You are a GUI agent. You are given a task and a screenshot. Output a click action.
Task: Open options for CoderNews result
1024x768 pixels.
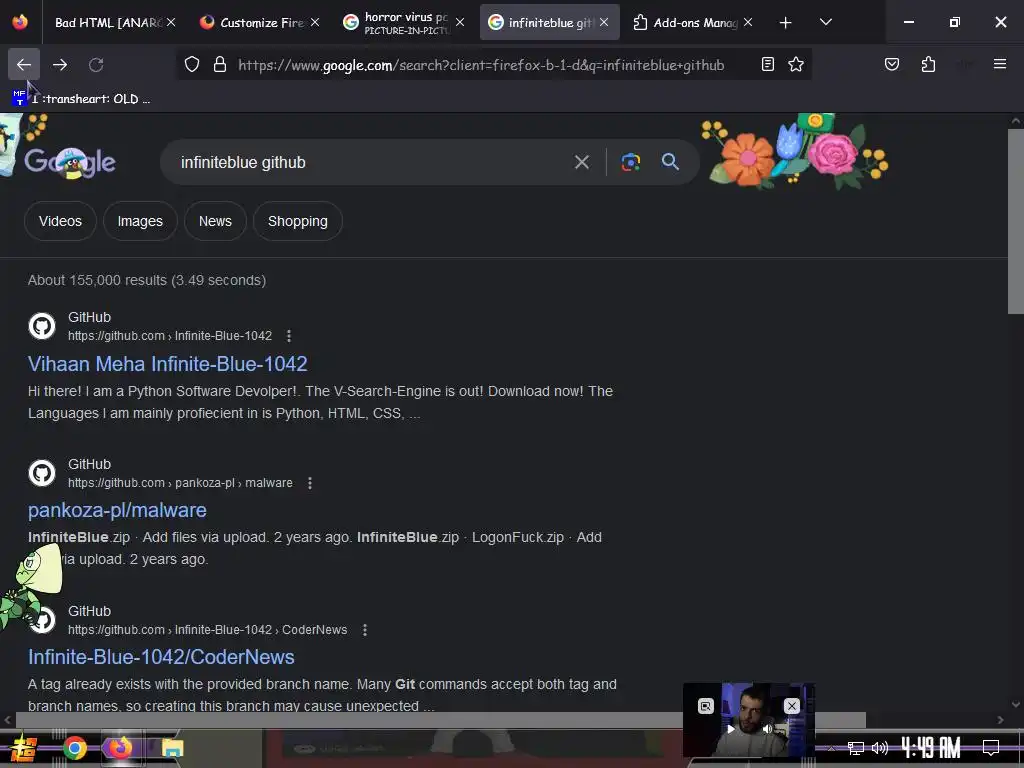click(x=364, y=630)
